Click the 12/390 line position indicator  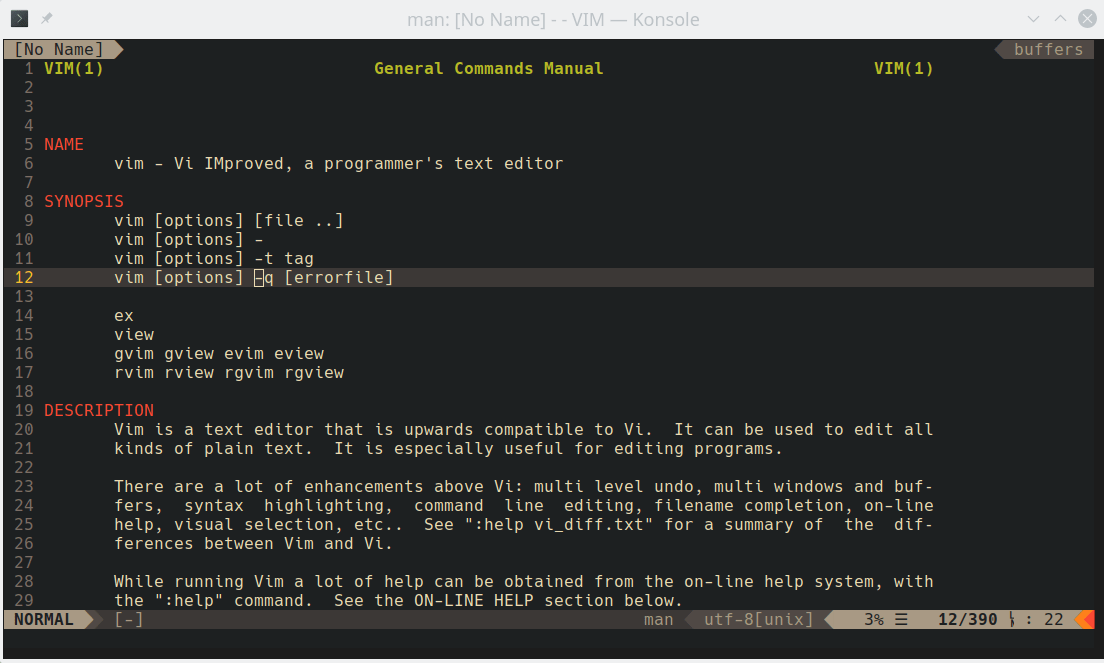pyautogui.click(x=969, y=619)
